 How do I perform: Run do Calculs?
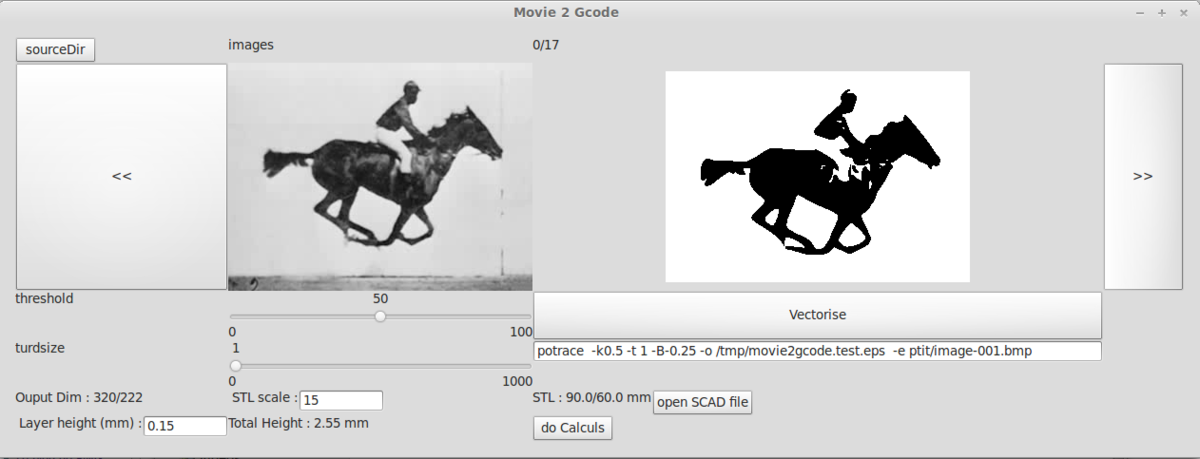tap(573, 428)
